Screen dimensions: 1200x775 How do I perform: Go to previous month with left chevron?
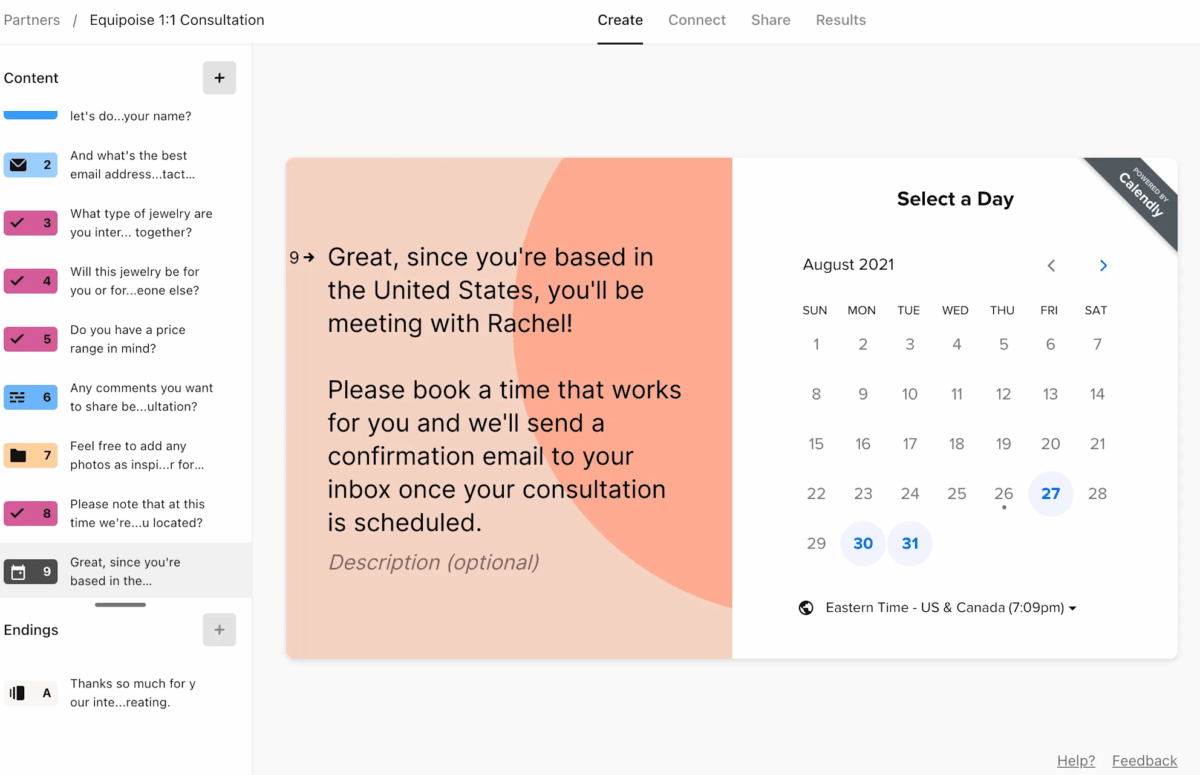[1051, 265]
